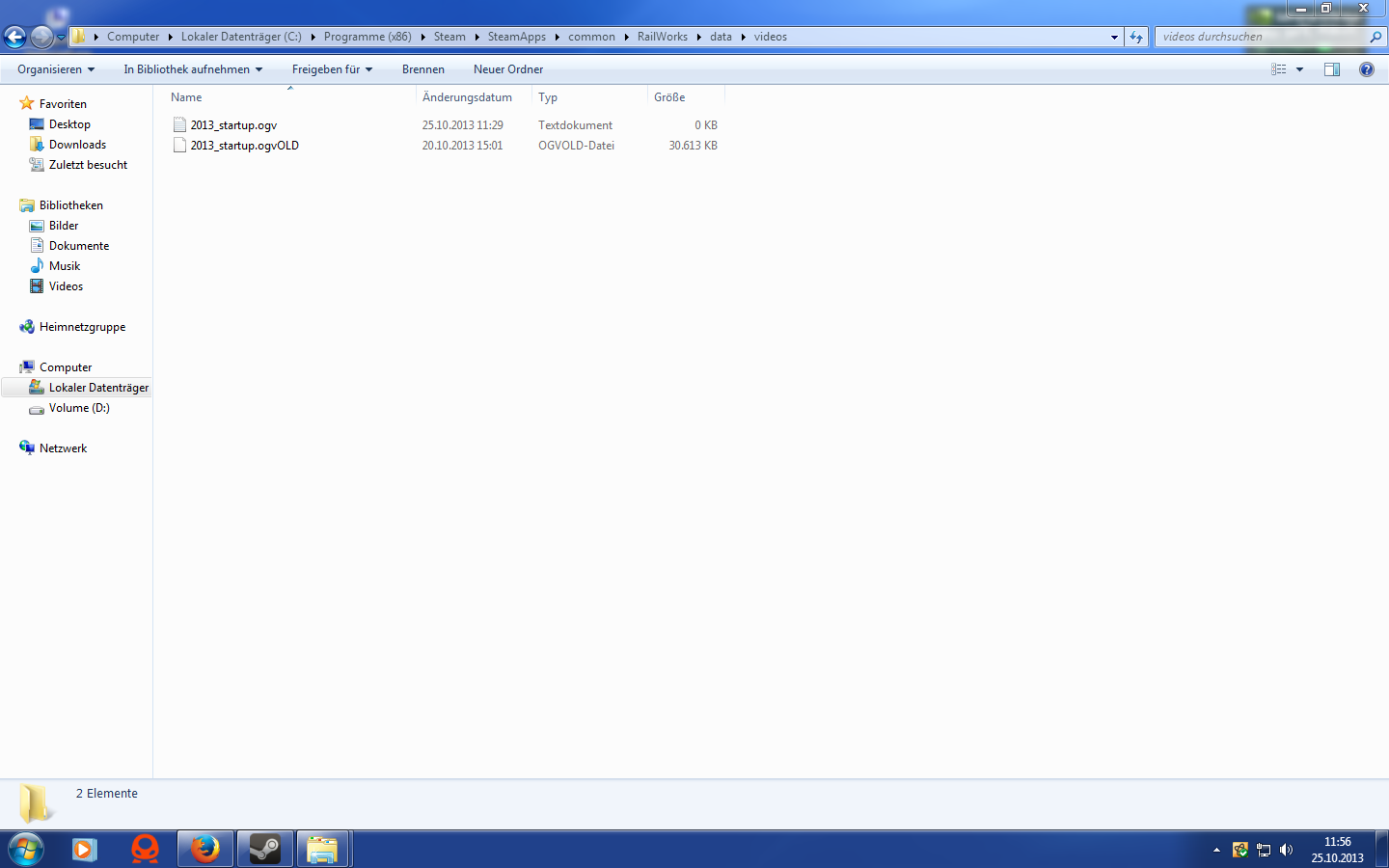Click the orange app icon in taskbar

click(145, 850)
